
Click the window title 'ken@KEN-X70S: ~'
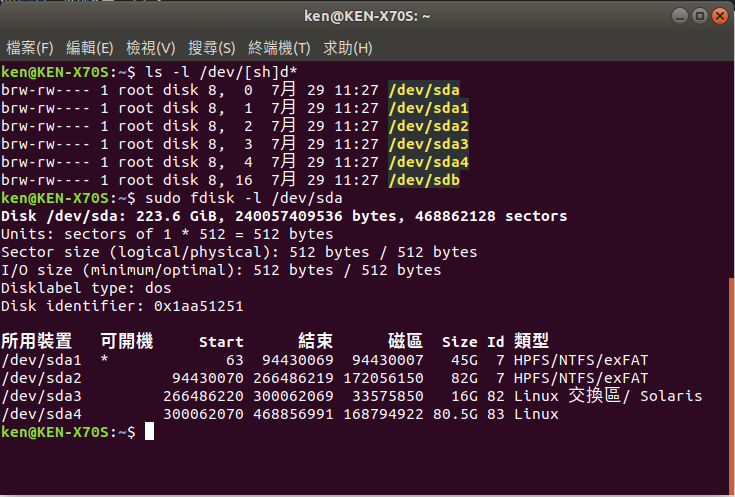(367, 16)
